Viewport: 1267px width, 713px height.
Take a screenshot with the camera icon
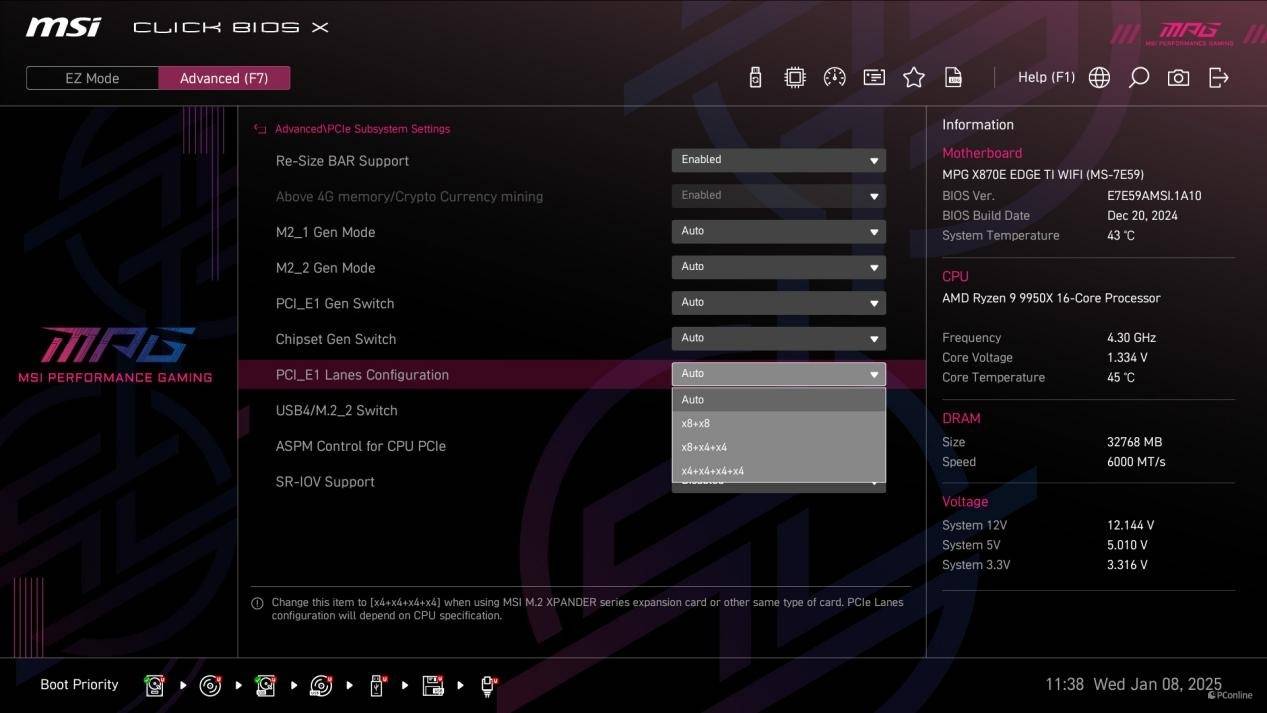[1178, 78]
